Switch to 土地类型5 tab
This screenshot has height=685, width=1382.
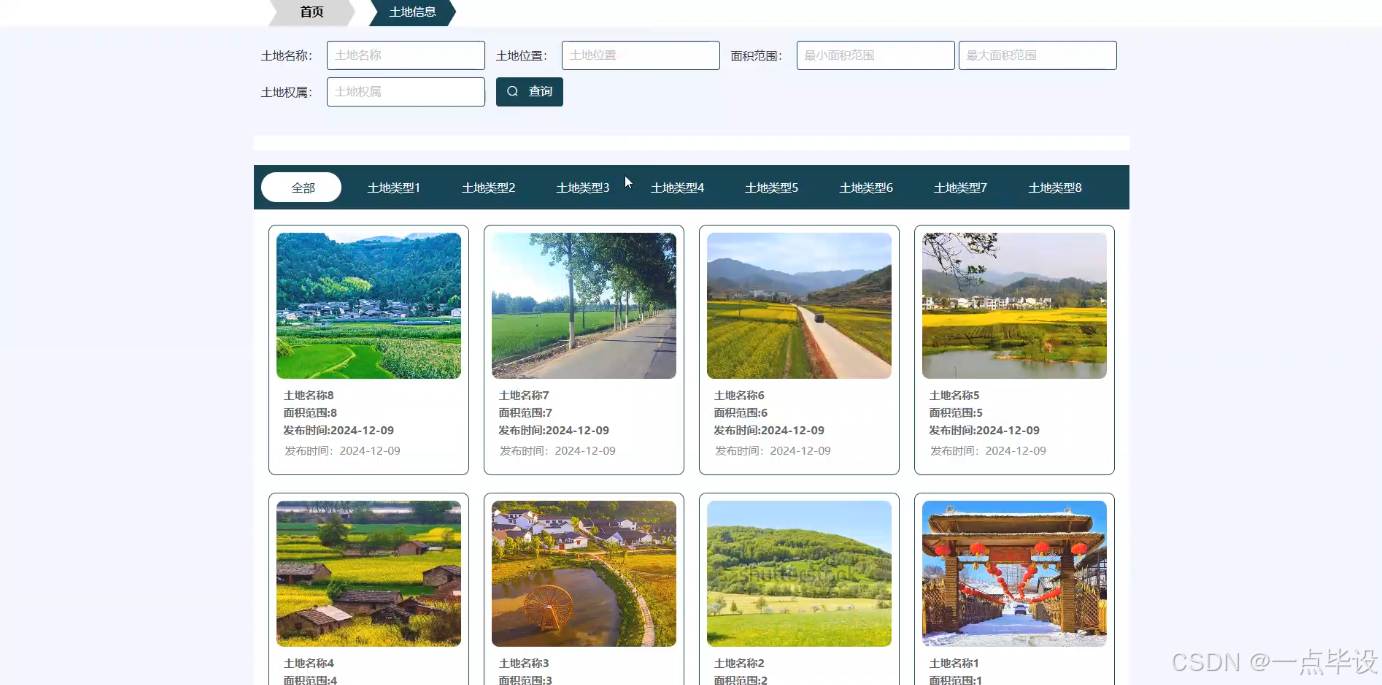click(x=772, y=188)
